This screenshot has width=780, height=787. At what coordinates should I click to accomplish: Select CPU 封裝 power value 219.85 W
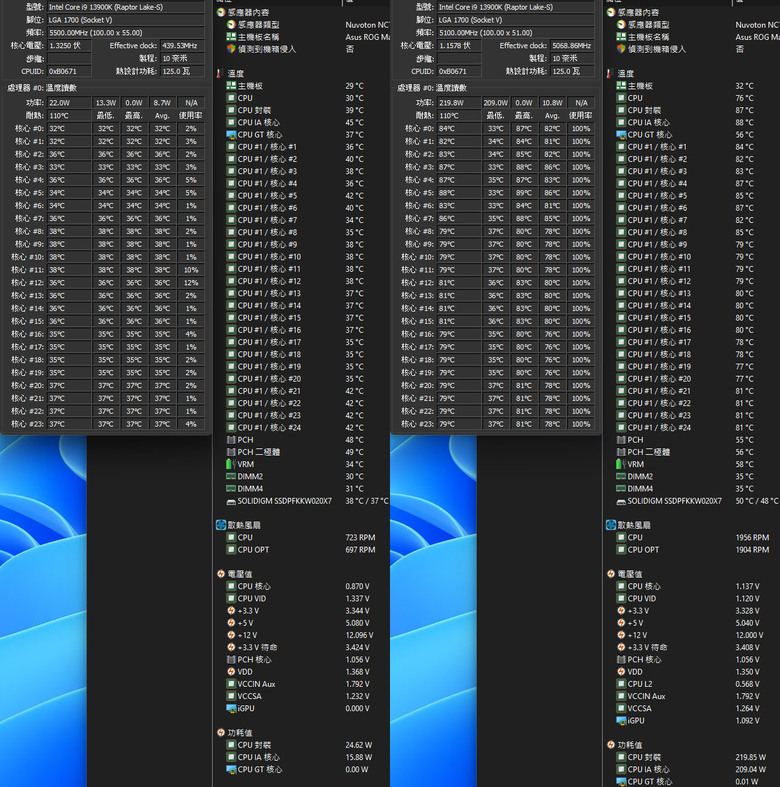click(750, 757)
